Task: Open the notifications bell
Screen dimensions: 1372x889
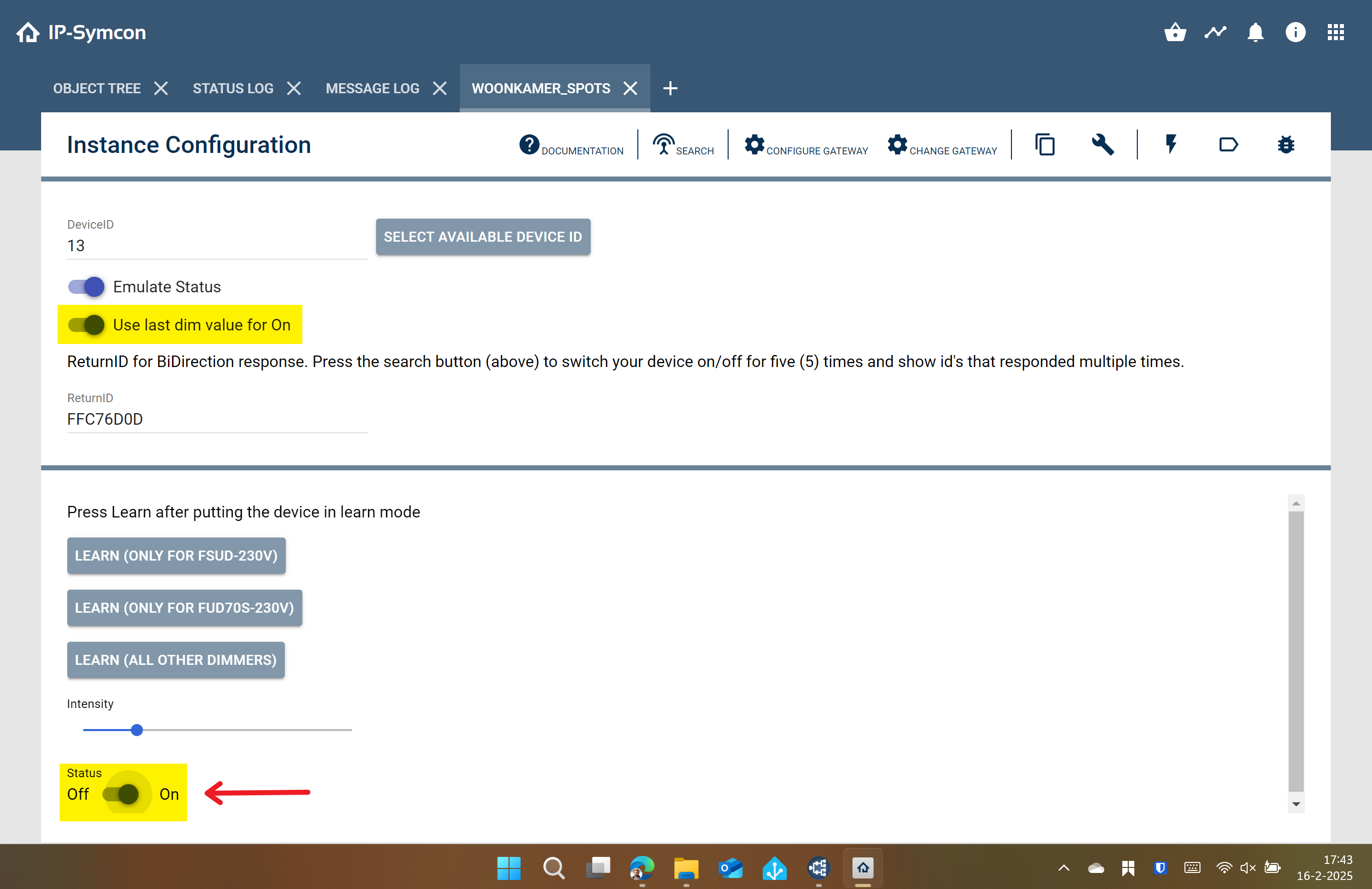Action: tap(1255, 32)
